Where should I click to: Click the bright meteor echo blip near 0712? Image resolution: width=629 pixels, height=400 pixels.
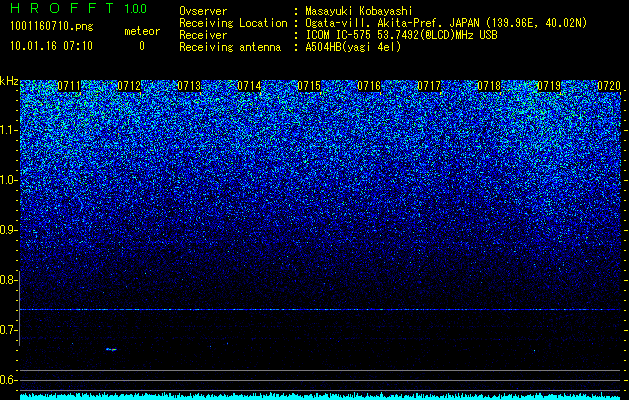click(x=111, y=349)
